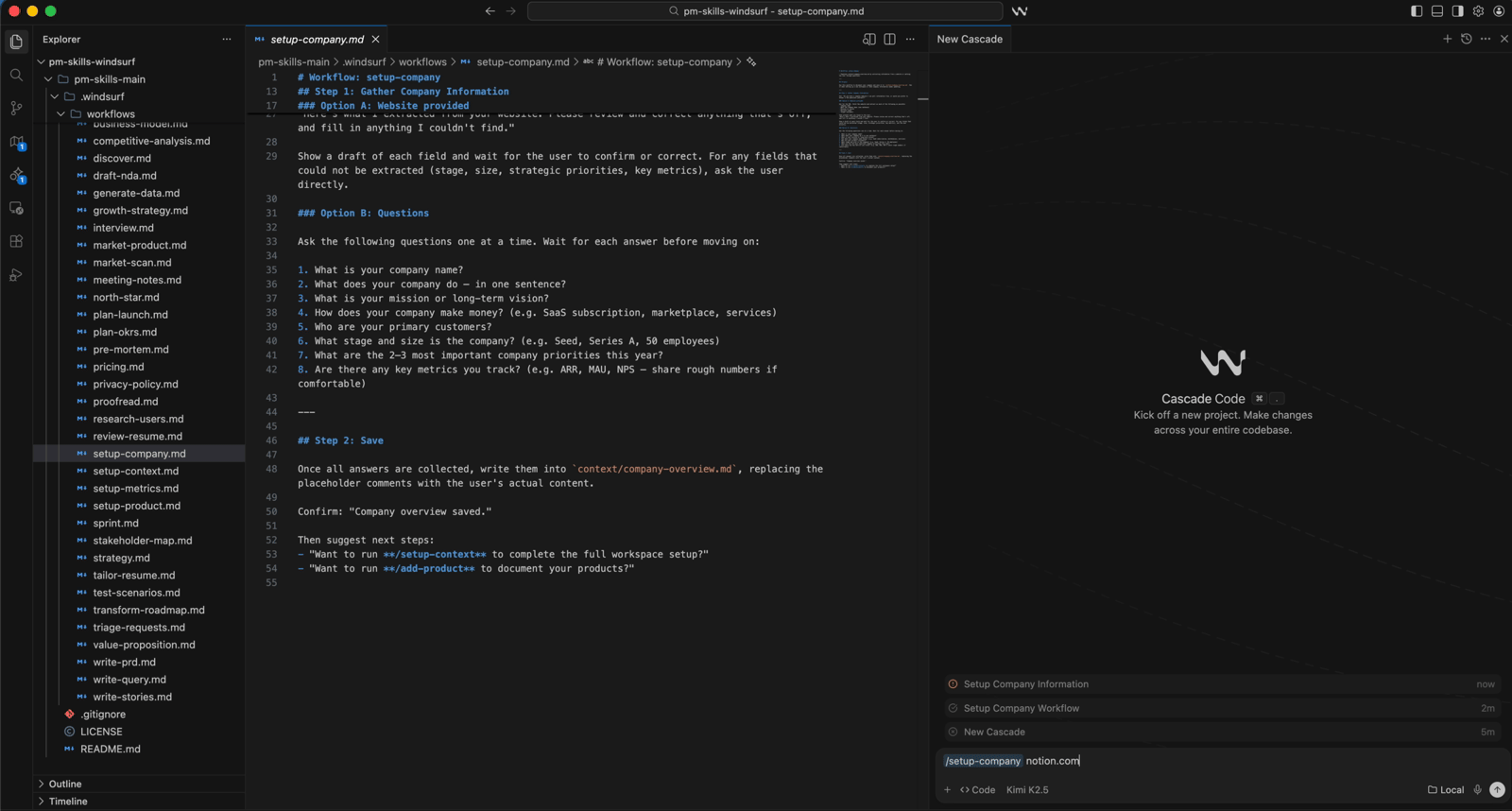Open write-prd.md in explorer

click(124, 662)
